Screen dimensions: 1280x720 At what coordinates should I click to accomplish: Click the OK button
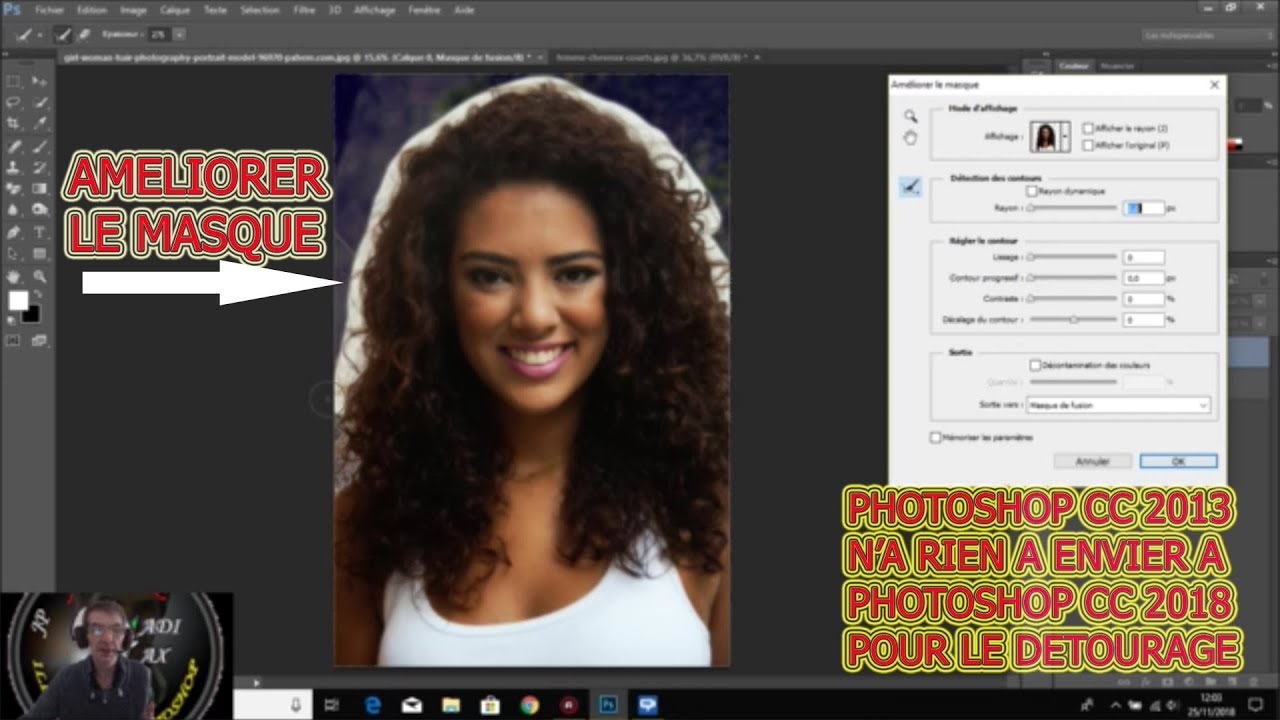(1178, 461)
